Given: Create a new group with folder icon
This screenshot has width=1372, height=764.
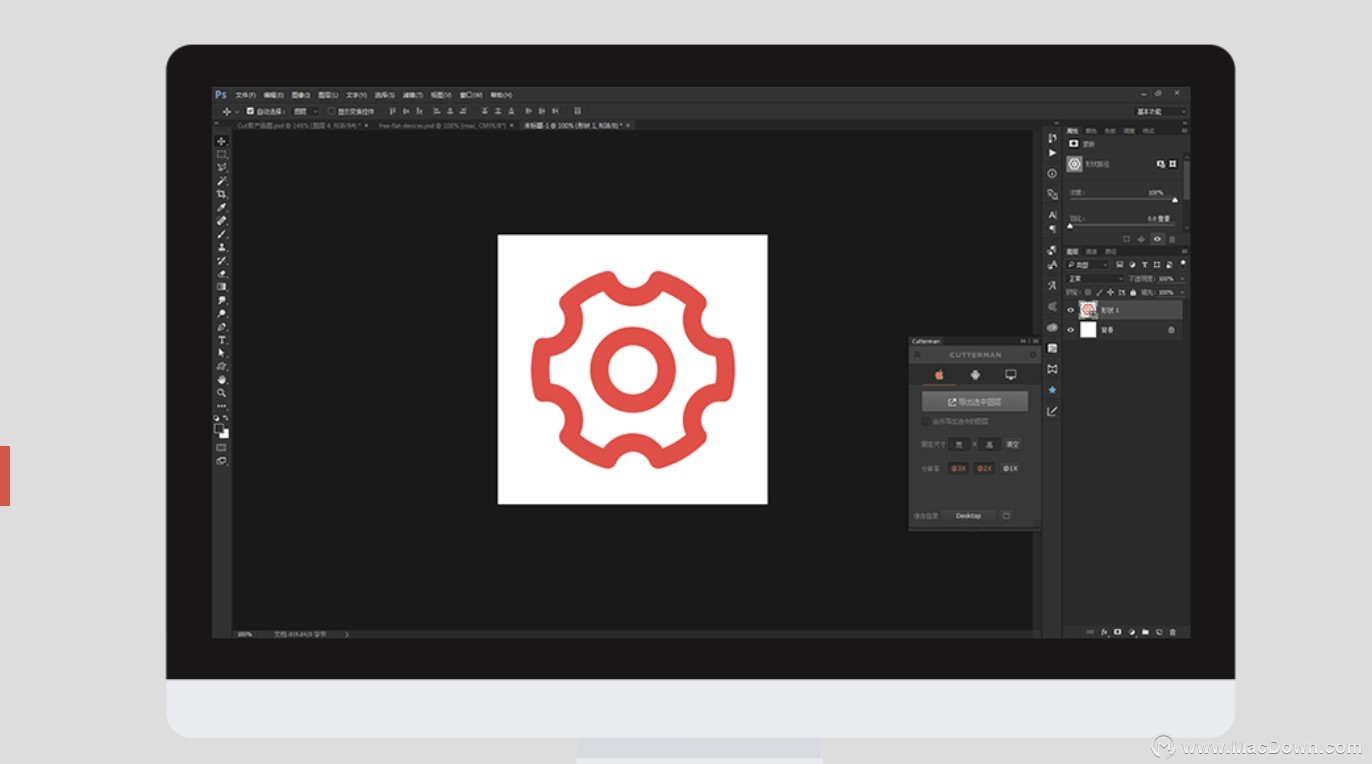Looking at the screenshot, I should pos(1146,632).
